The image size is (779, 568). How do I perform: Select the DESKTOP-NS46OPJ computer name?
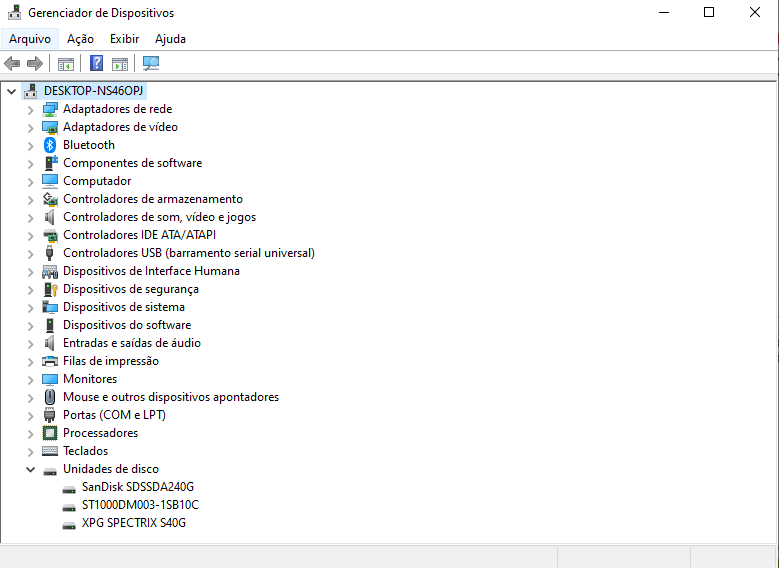coord(93,91)
